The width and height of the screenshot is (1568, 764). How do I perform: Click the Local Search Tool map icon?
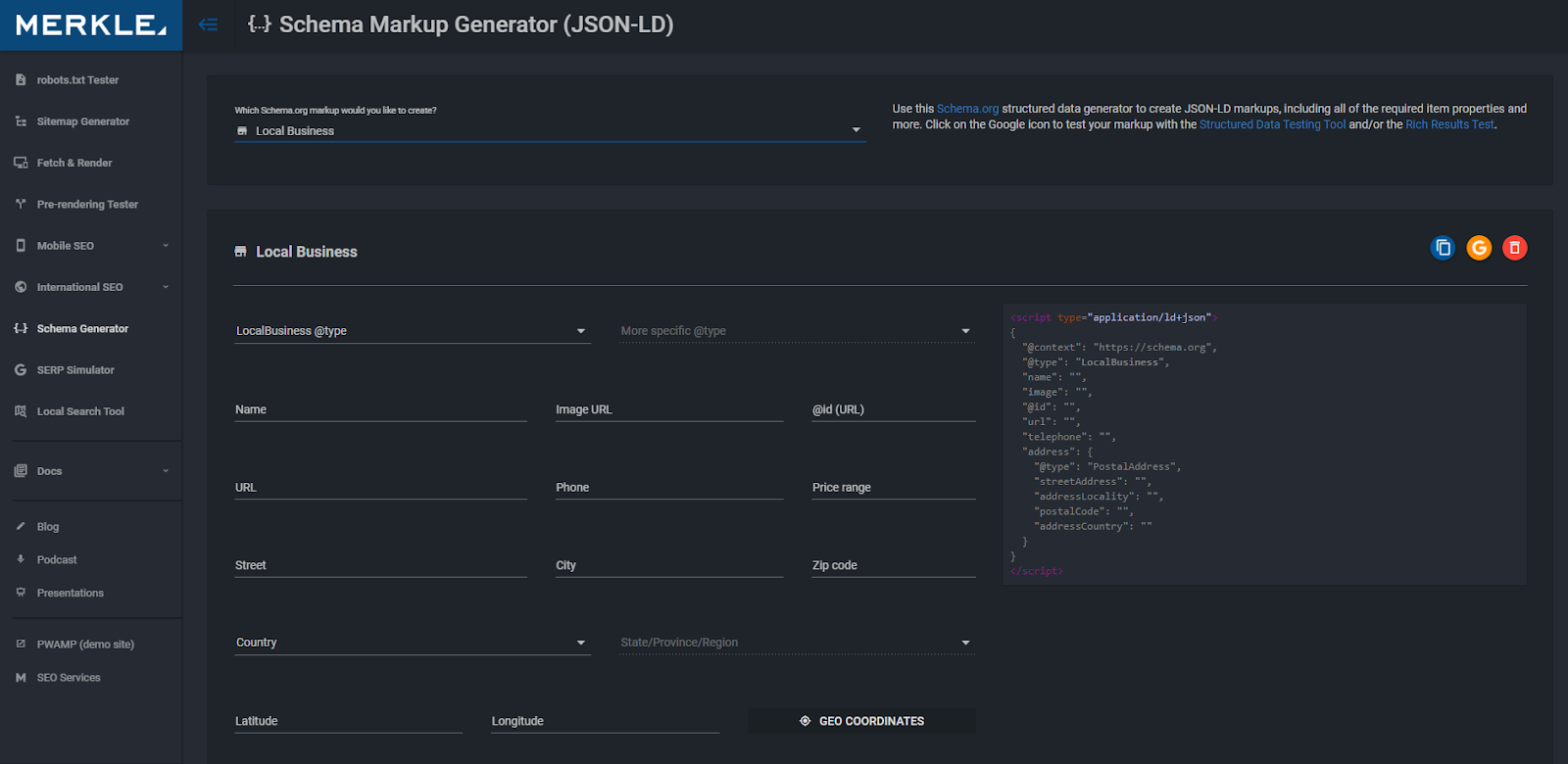point(21,411)
